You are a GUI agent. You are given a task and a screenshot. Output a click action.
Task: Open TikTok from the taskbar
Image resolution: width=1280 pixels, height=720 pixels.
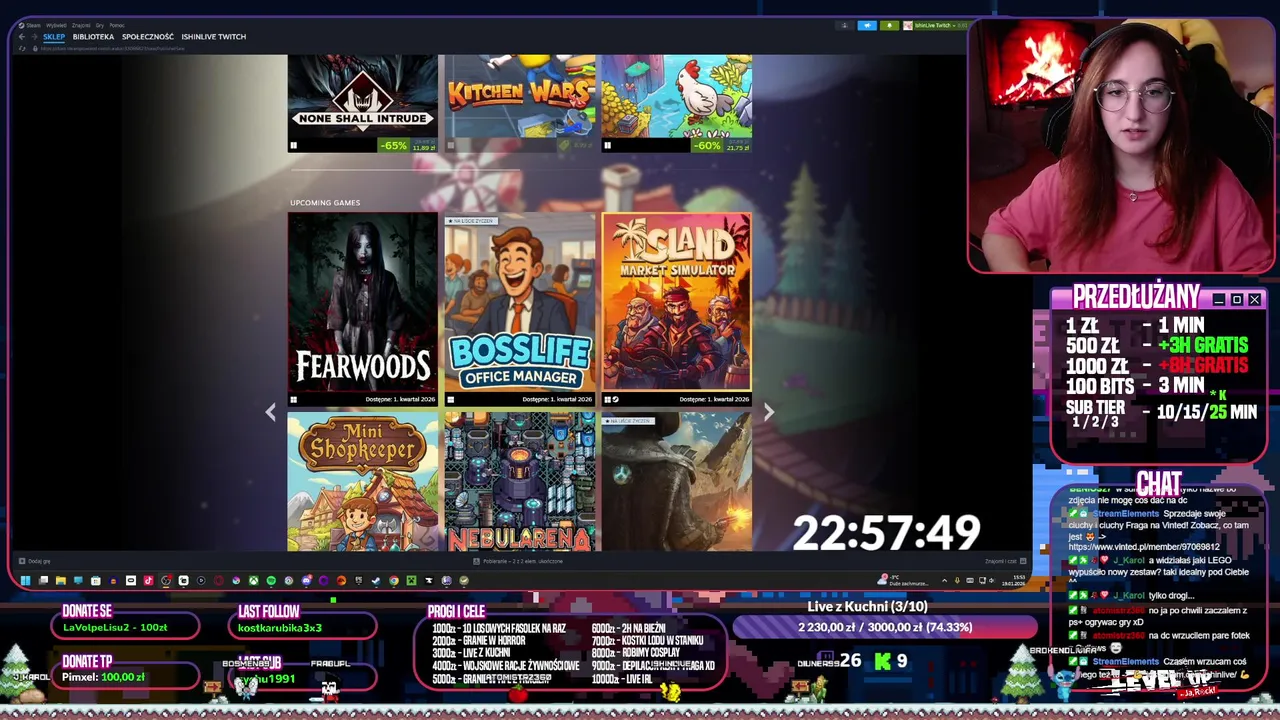tap(148, 580)
